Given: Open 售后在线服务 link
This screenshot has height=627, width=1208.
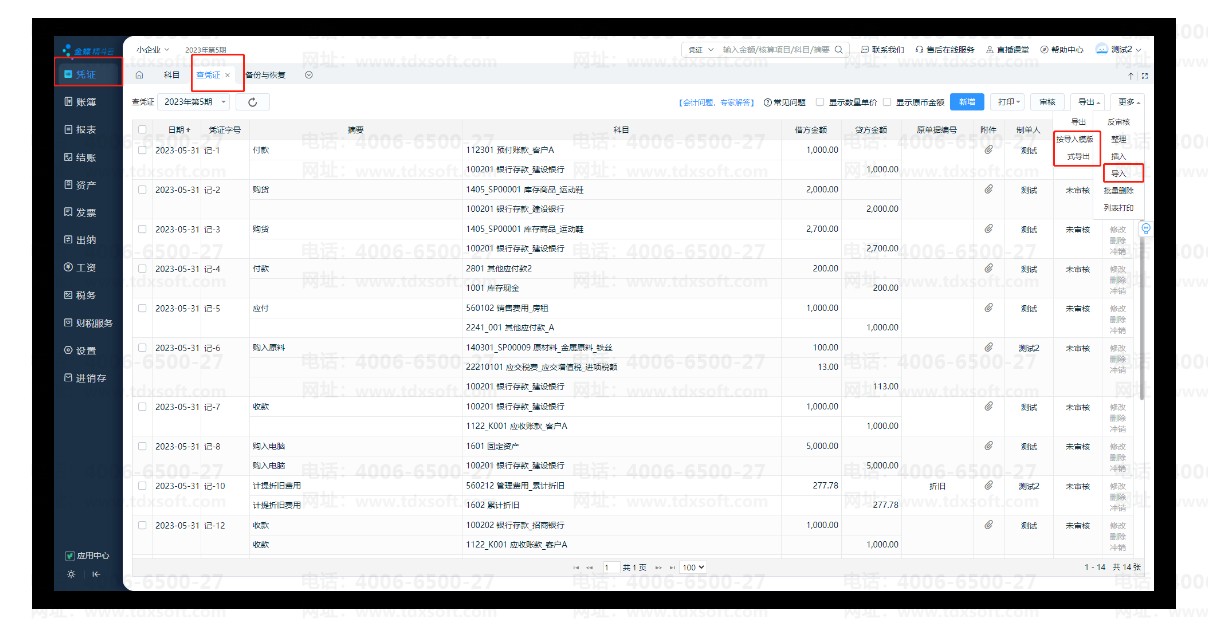Looking at the screenshot, I should click(945, 49).
